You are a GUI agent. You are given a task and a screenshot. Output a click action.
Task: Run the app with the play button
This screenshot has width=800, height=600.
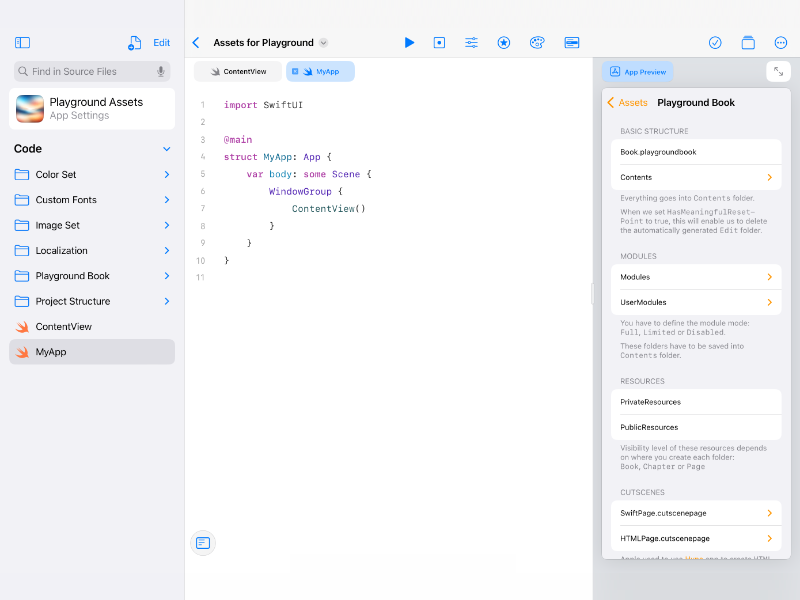[x=409, y=43]
